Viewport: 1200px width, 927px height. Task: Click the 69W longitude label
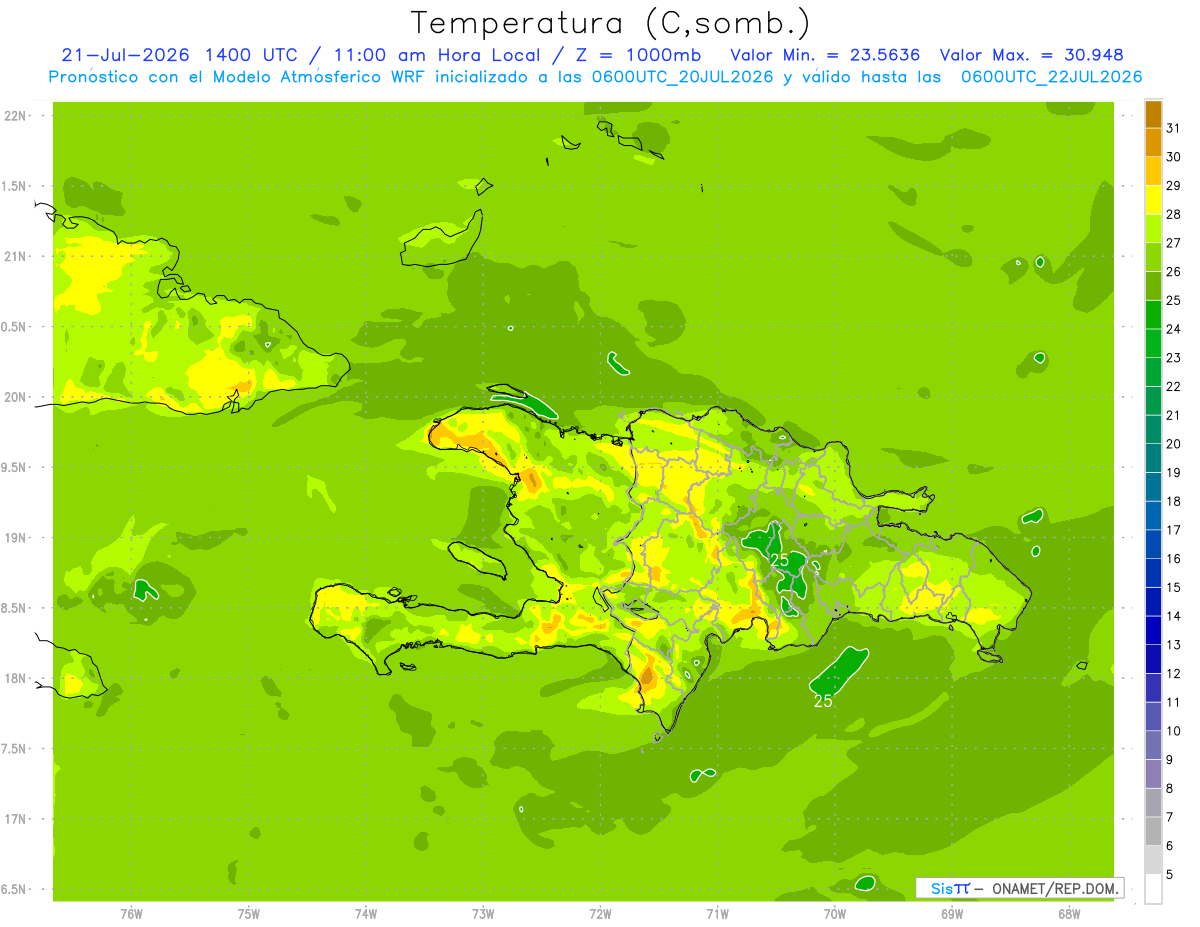952,913
